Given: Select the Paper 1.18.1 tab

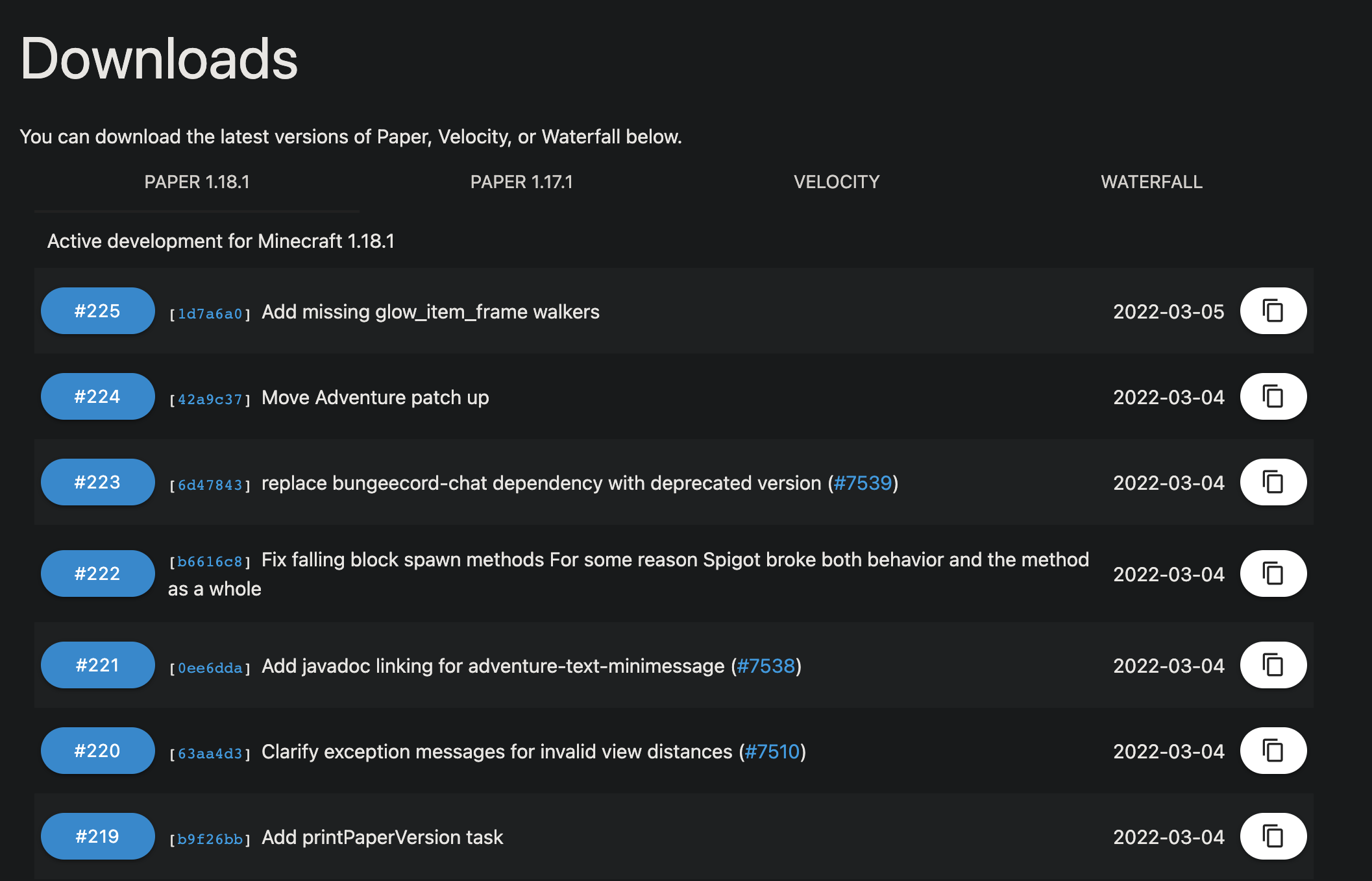Looking at the screenshot, I should tap(197, 182).
